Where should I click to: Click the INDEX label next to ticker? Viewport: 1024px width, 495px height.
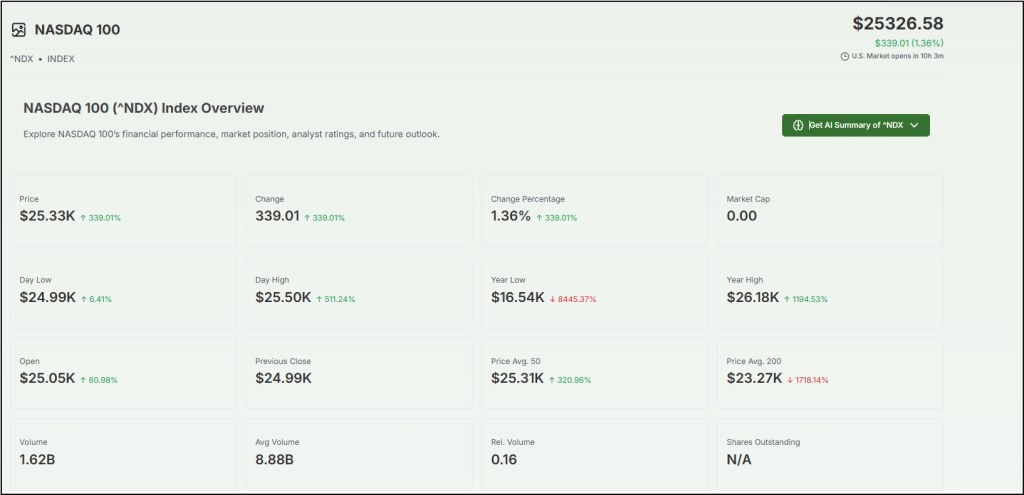click(61, 59)
